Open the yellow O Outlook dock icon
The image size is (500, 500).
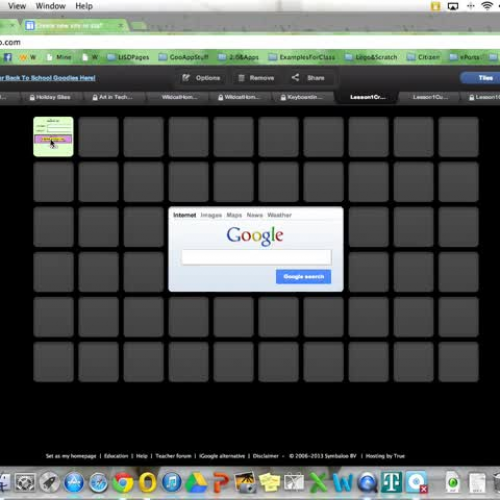pyautogui.click(x=147, y=482)
